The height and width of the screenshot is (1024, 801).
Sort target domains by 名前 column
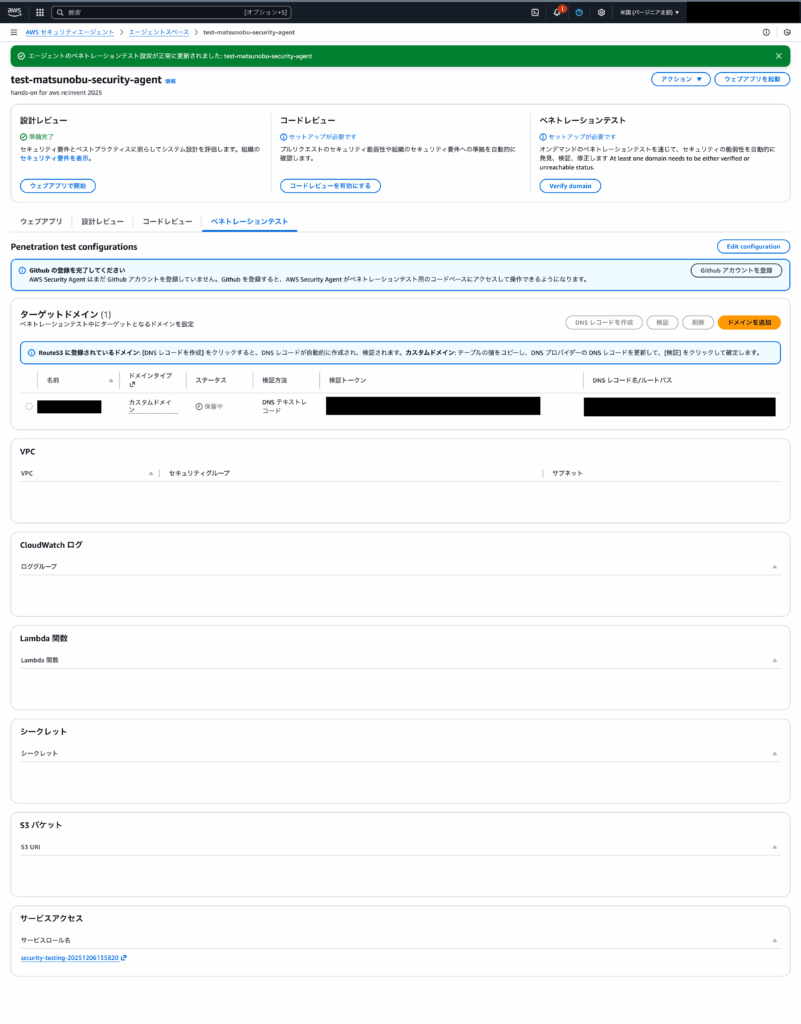click(x=111, y=380)
